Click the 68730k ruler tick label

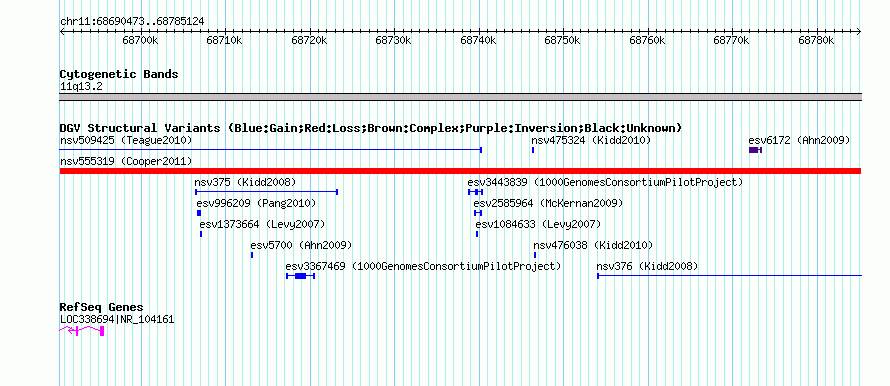[394, 41]
